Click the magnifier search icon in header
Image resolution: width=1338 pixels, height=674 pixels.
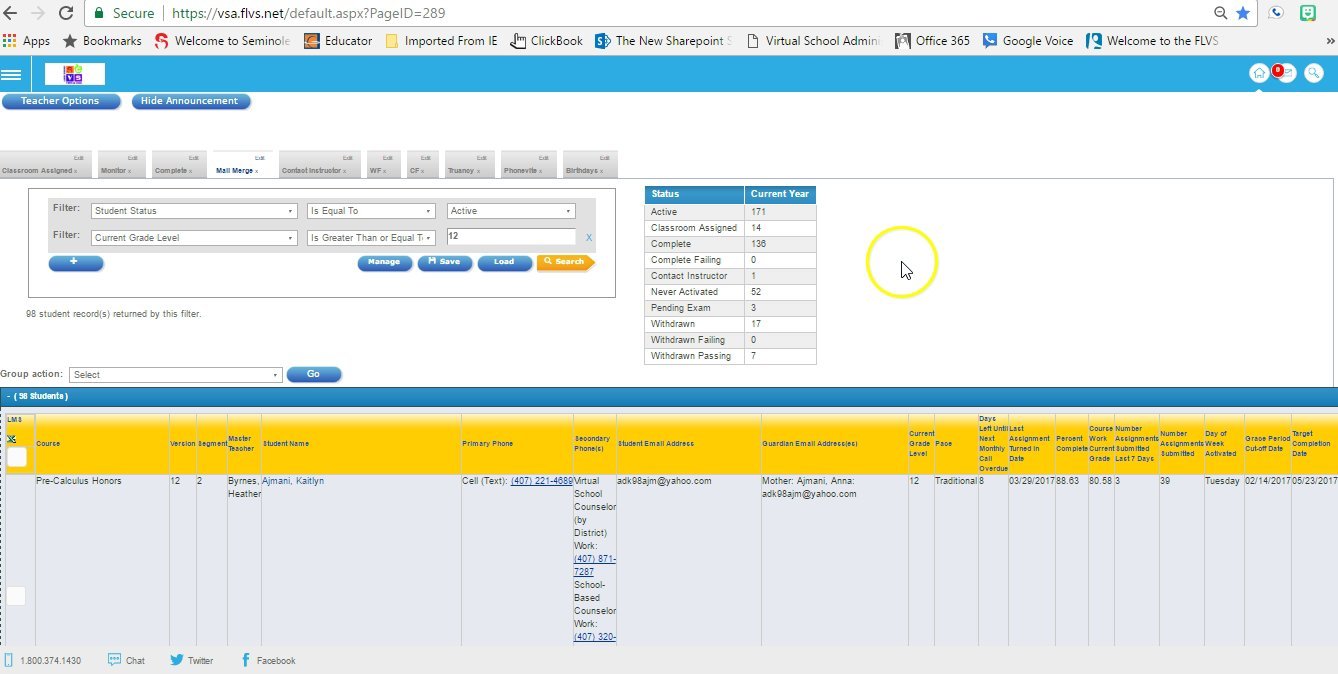(x=1313, y=73)
